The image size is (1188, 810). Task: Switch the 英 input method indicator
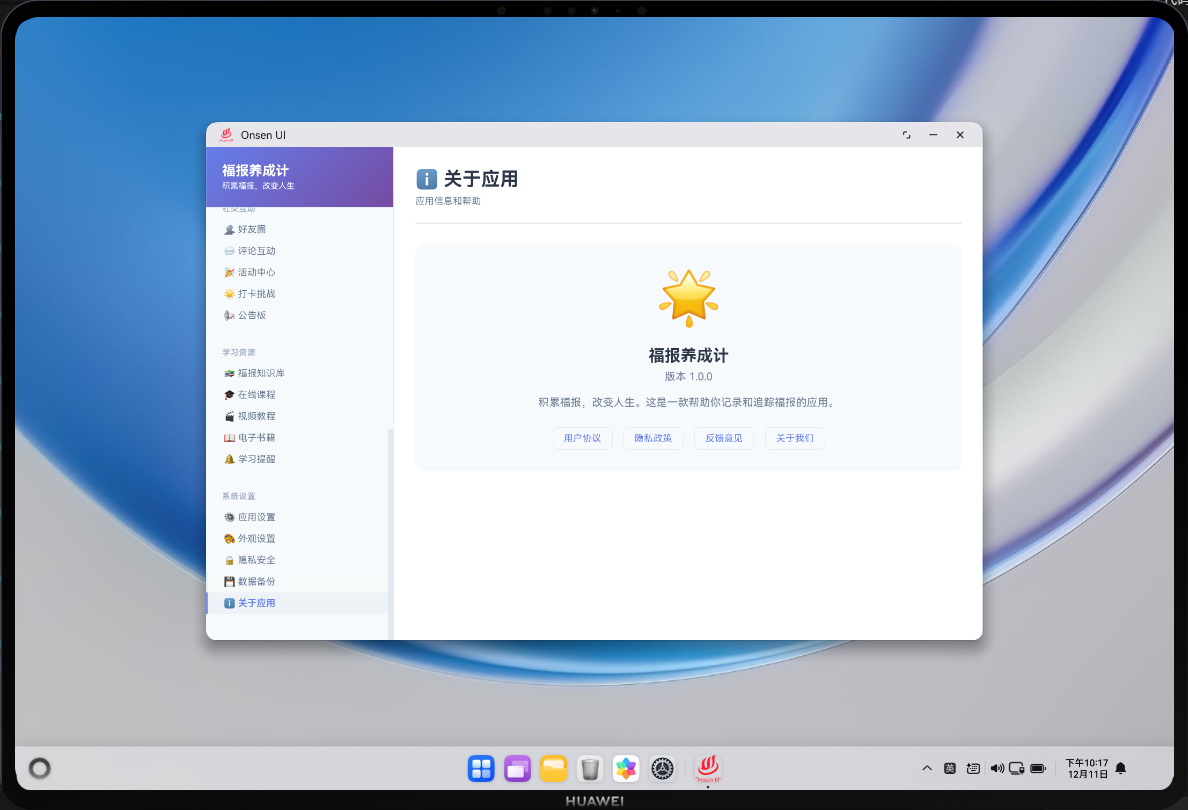949,768
